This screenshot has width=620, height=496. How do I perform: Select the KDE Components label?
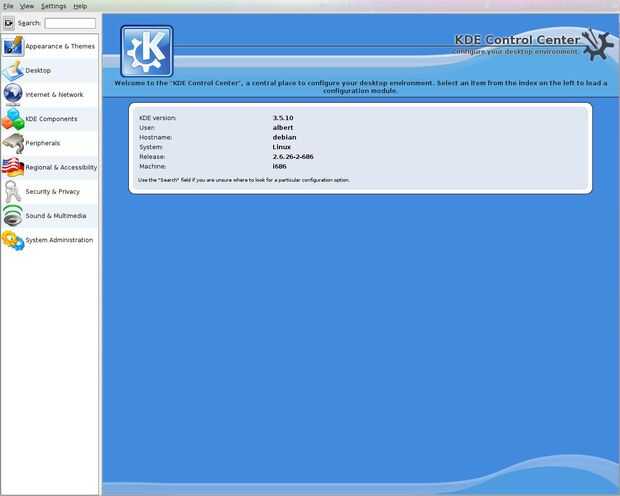tap(51, 119)
